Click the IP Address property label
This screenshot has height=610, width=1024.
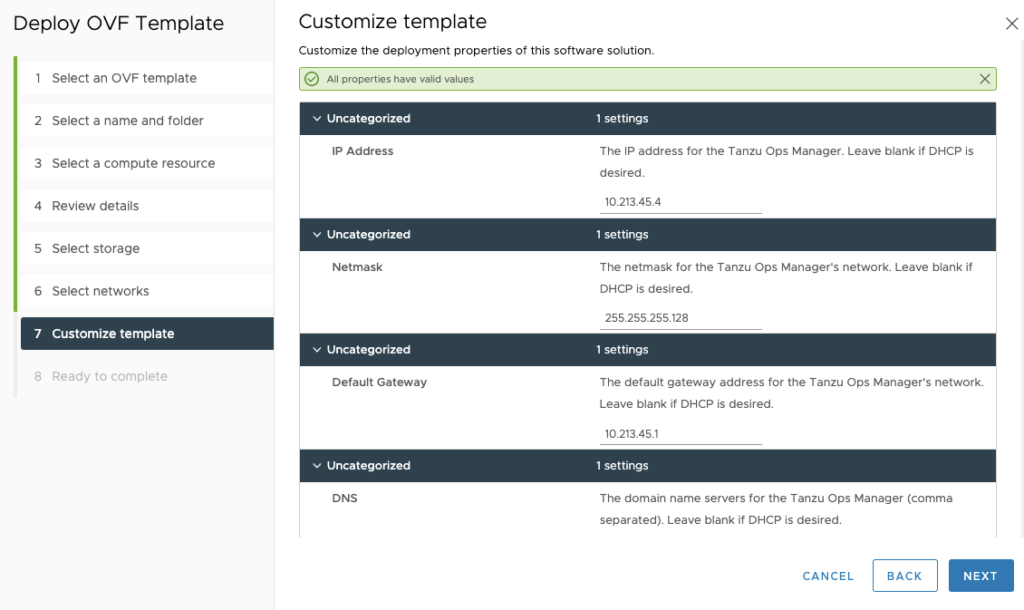362,151
